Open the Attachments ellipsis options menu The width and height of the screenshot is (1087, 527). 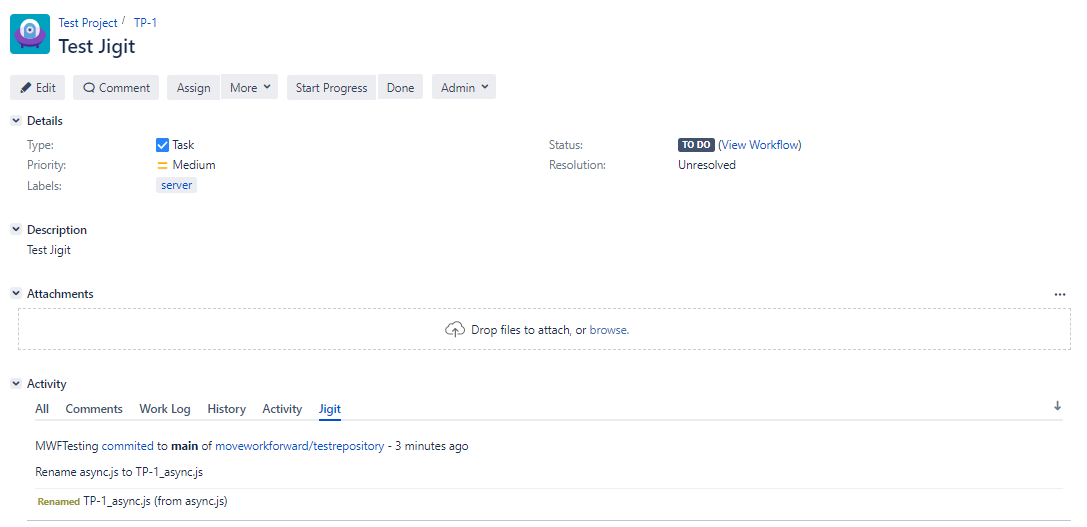1060,295
